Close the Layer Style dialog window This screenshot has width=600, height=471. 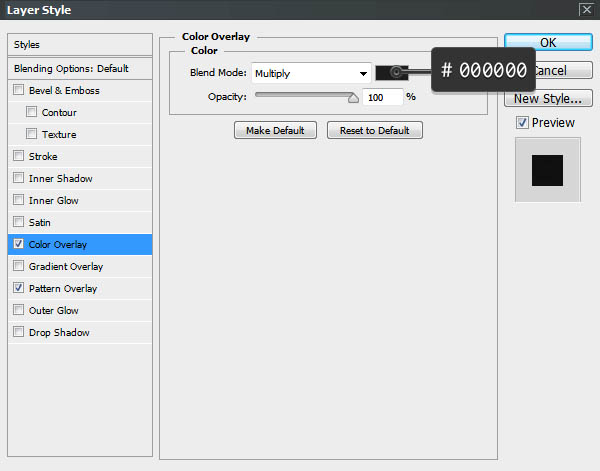coord(586,9)
